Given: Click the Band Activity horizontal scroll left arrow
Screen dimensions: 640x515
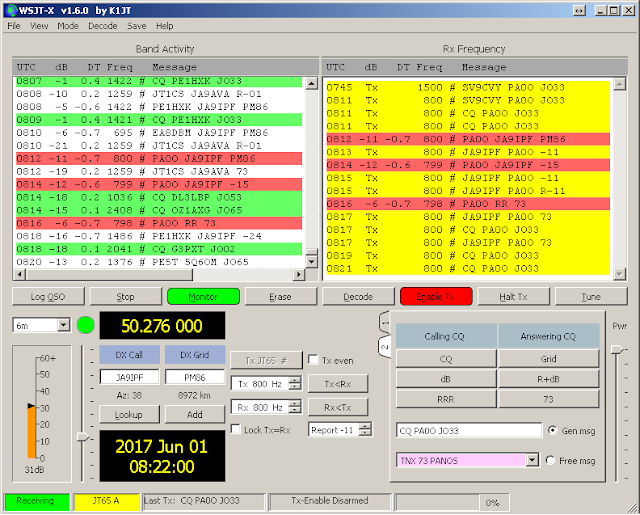Looking at the screenshot, I should click(19, 275).
